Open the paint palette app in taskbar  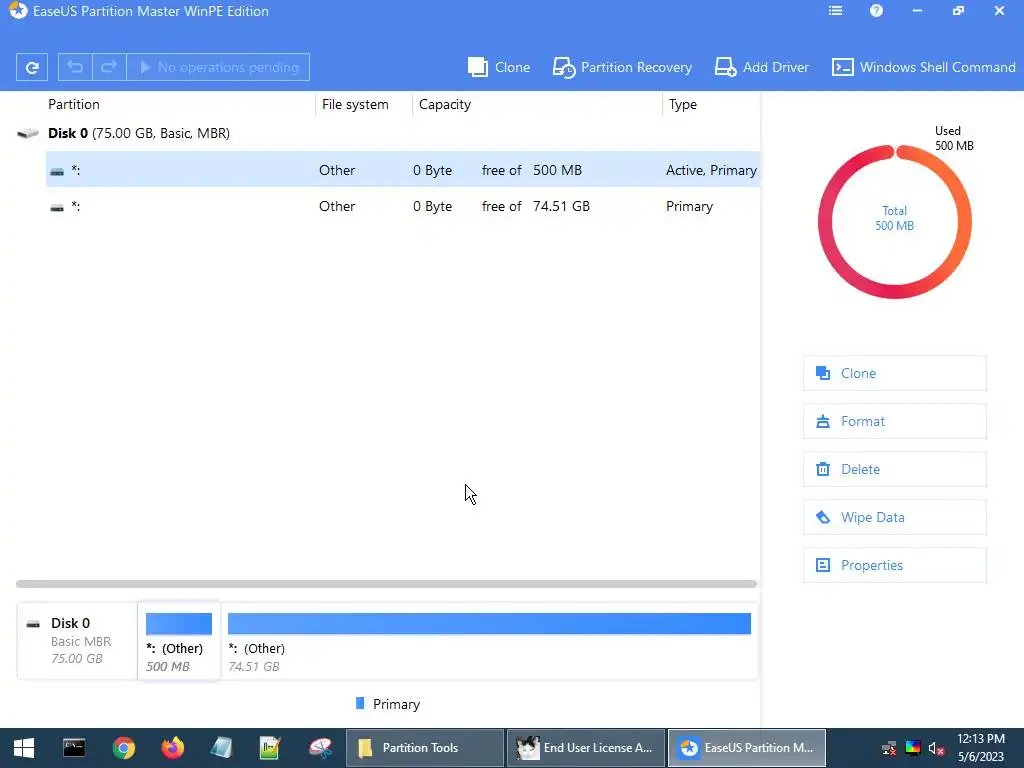(x=320, y=748)
